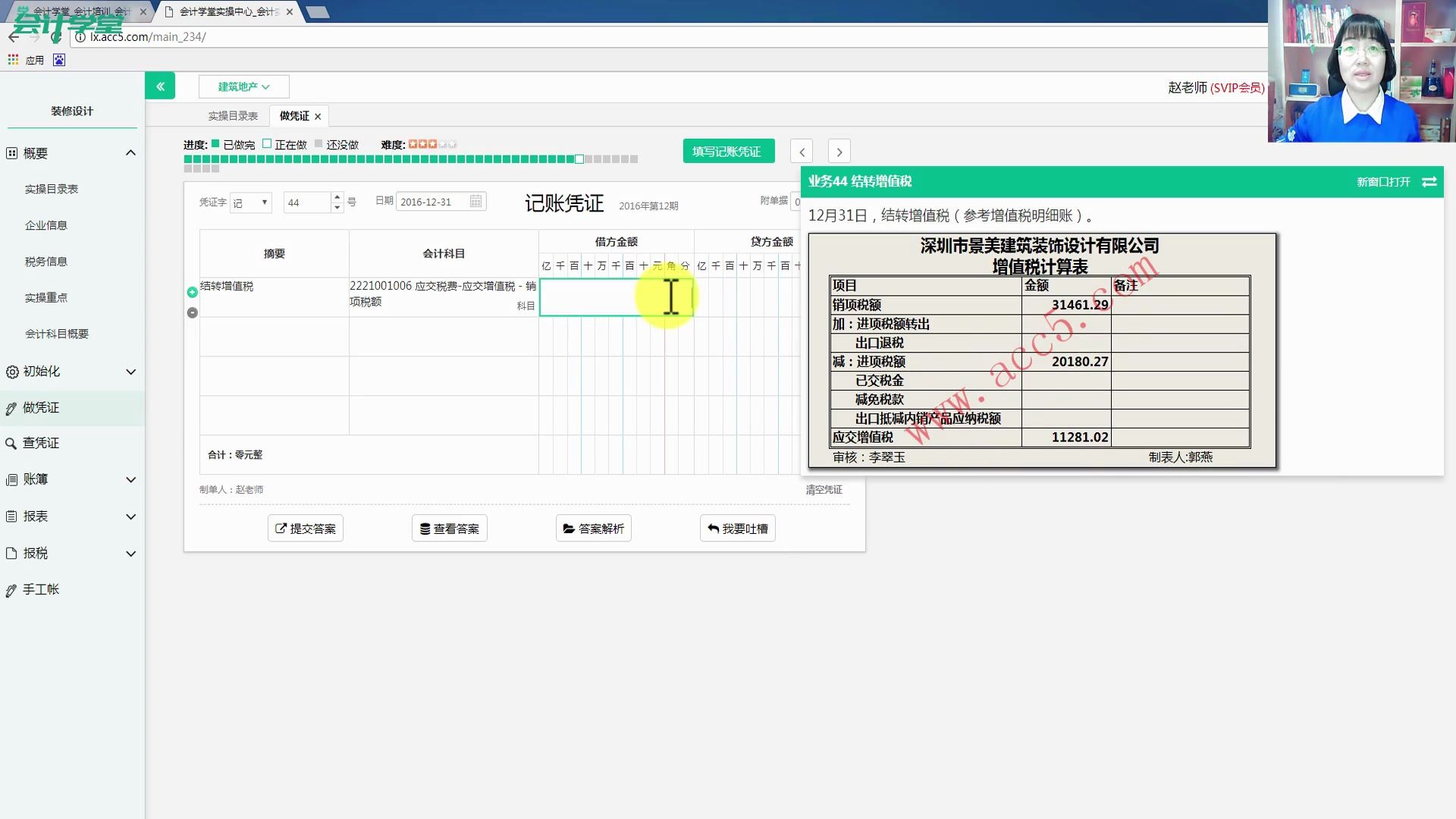Open the 凭证字 voucher type dropdown
The width and height of the screenshot is (1456, 819).
click(250, 202)
